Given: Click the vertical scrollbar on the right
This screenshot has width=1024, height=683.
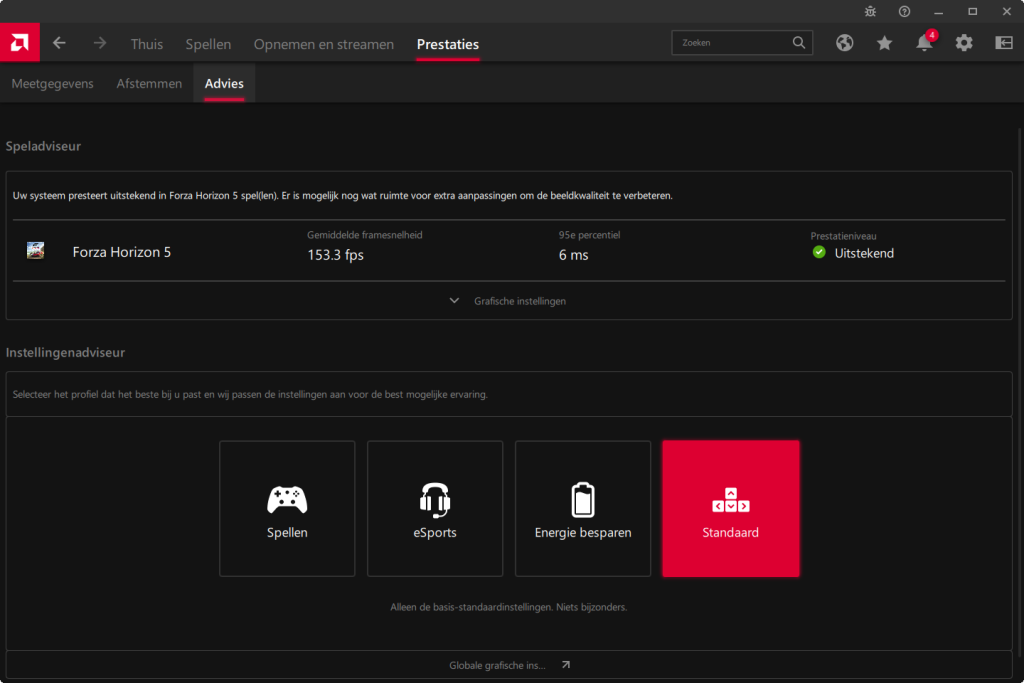Looking at the screenshot, I should (x=1019, y=392).
